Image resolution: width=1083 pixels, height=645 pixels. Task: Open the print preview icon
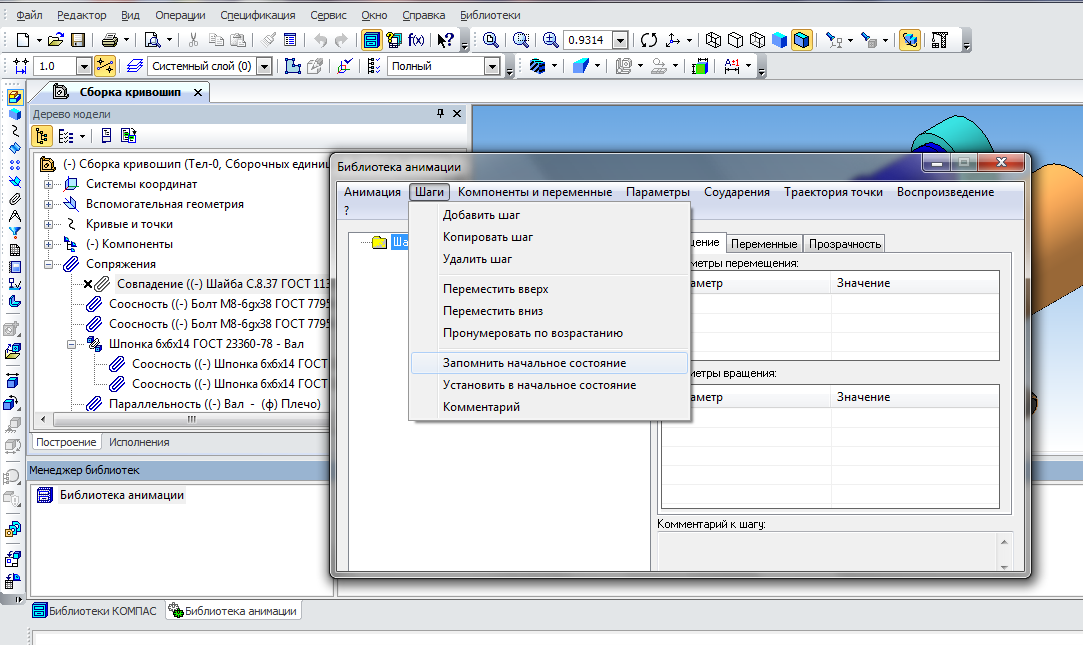pyautogui.click(x=152, y=40)
